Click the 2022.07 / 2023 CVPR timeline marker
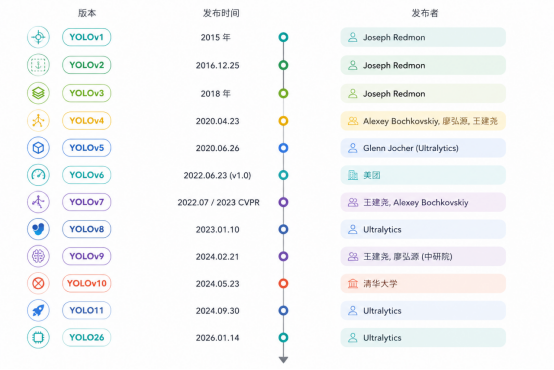This screenshot has height=370, width=554. 283,202
